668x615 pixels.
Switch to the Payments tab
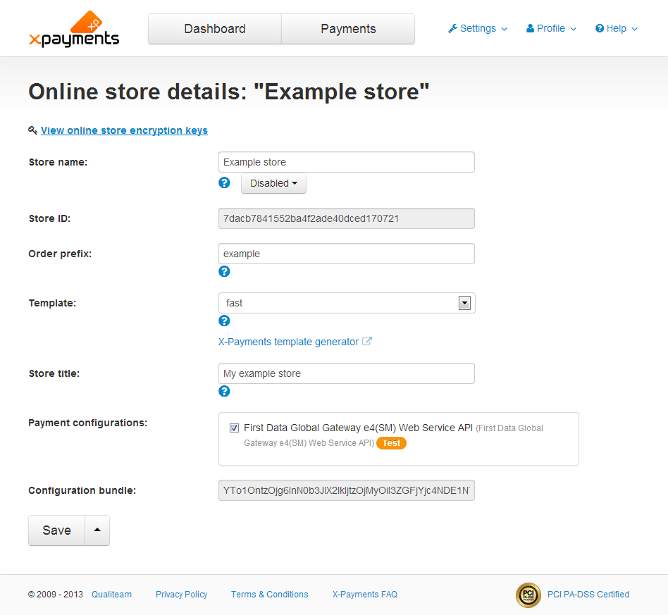coord(348,29)
